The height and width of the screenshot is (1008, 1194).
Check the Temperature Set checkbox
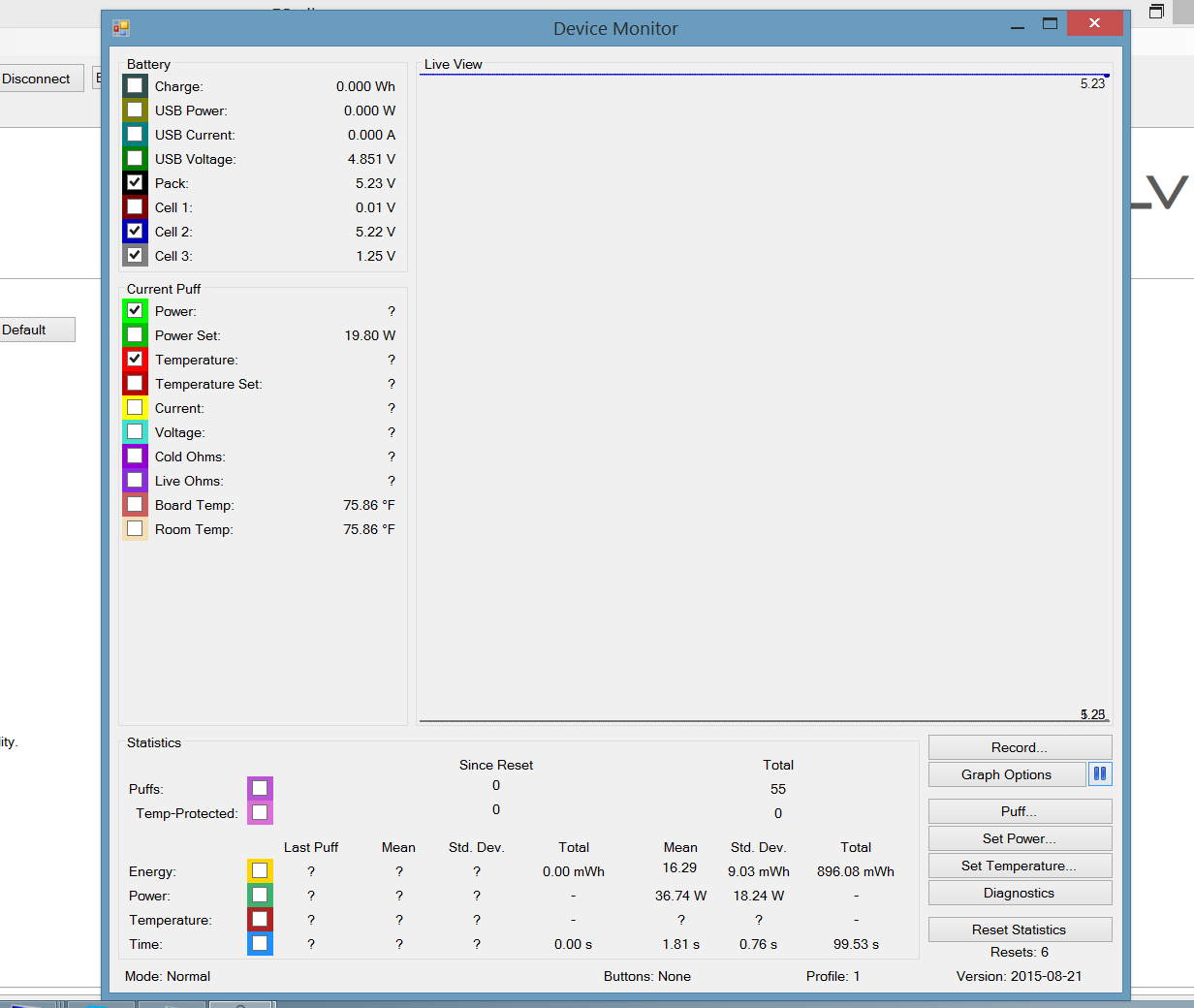tap(135, 383)
